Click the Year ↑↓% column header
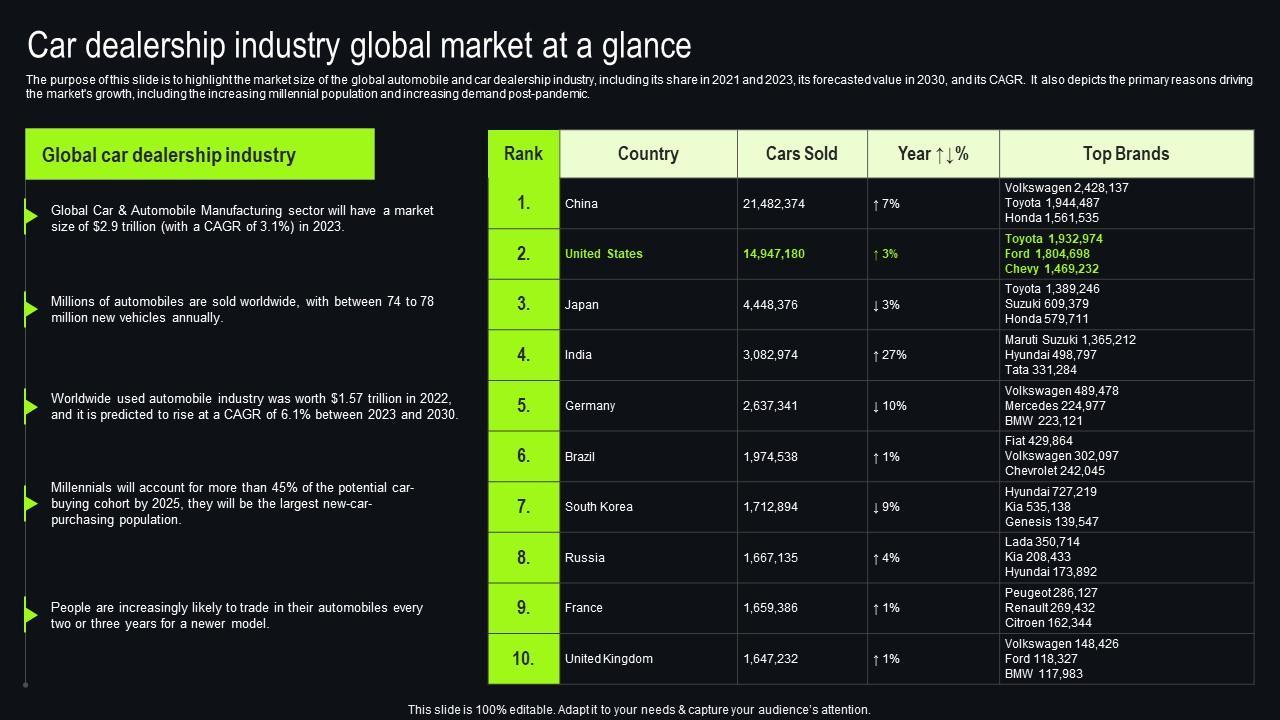The image size is (1280, 720). [932, 154]
